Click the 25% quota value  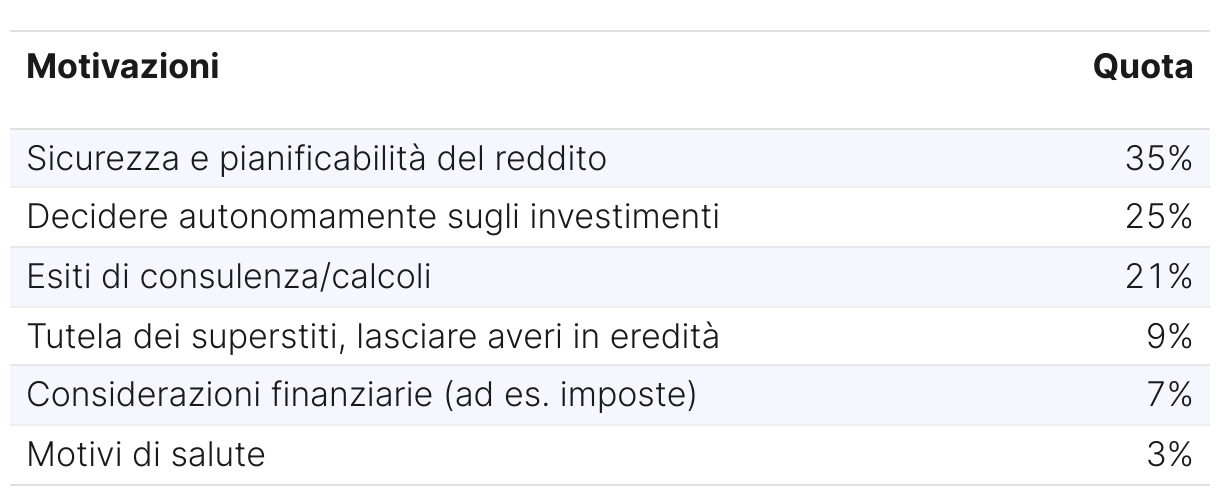coord(1159,217)
